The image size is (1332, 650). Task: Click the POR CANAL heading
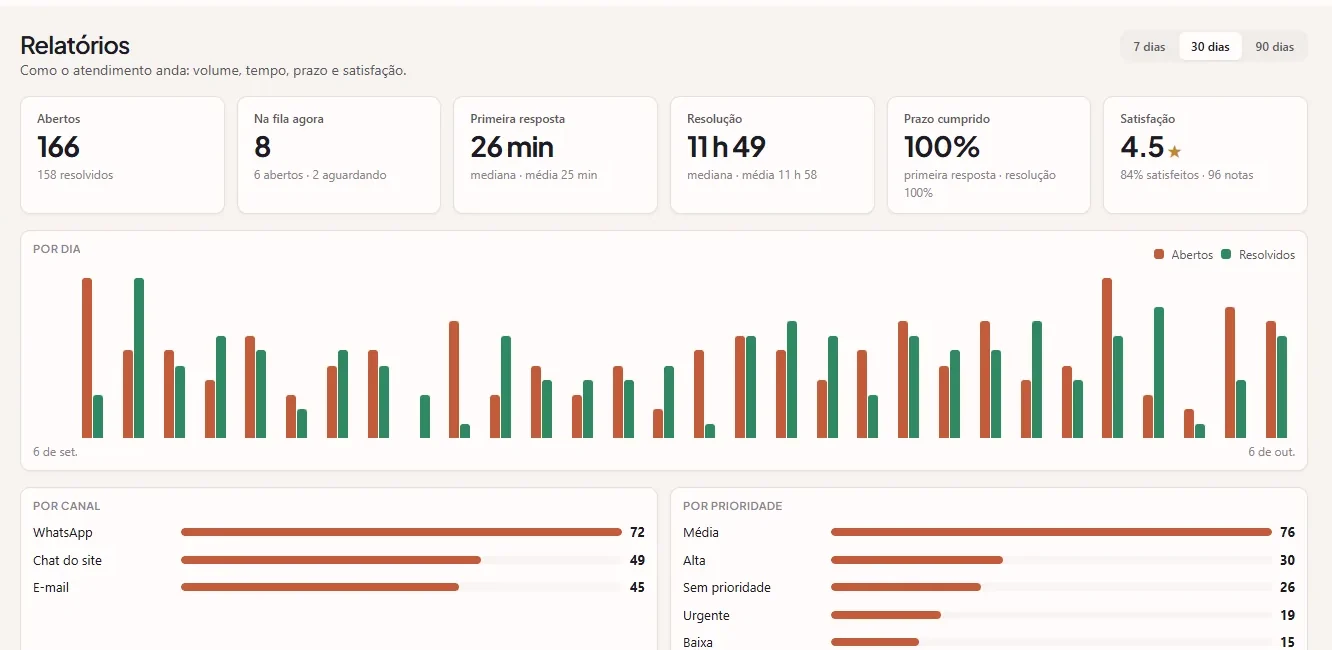coord(67,506)
